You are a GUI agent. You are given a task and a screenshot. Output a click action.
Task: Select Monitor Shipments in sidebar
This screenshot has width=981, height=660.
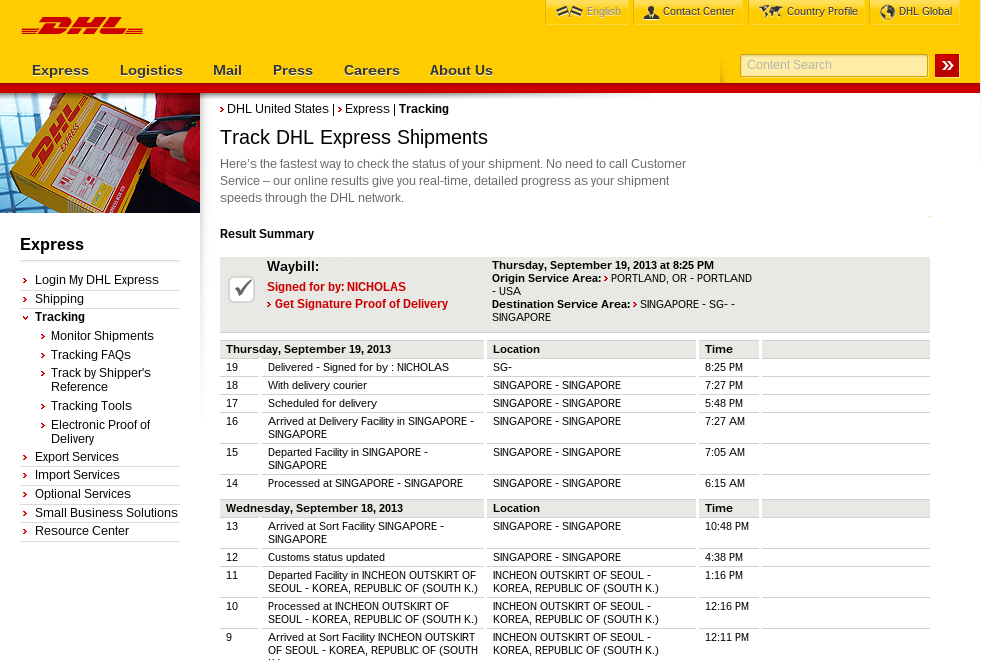tap(102, 336)
